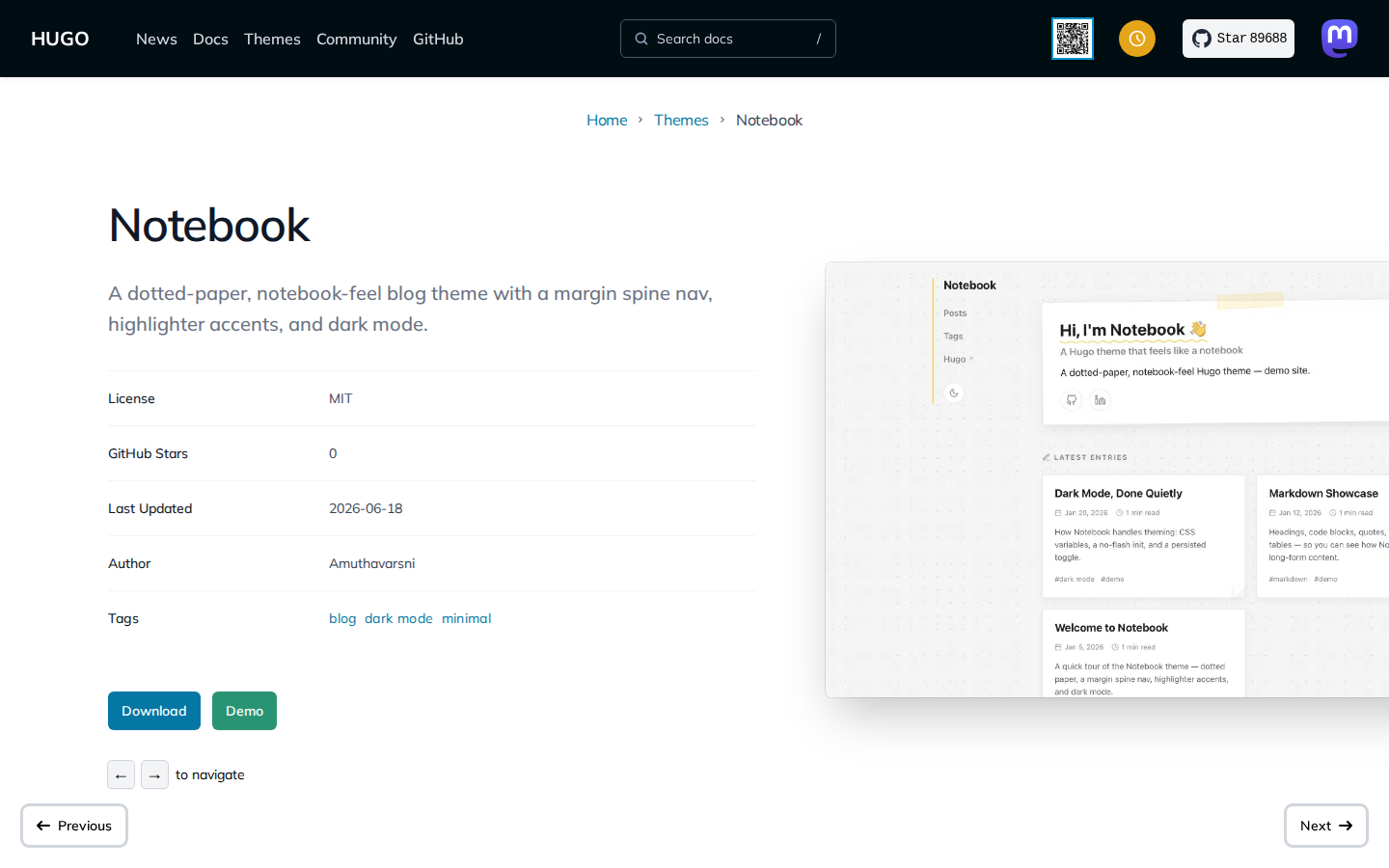Image resolution: width=1389 pixels, height=868 pixels.
Task: Click the Home breadcrumb link
Action: click(x=607, y=120)
